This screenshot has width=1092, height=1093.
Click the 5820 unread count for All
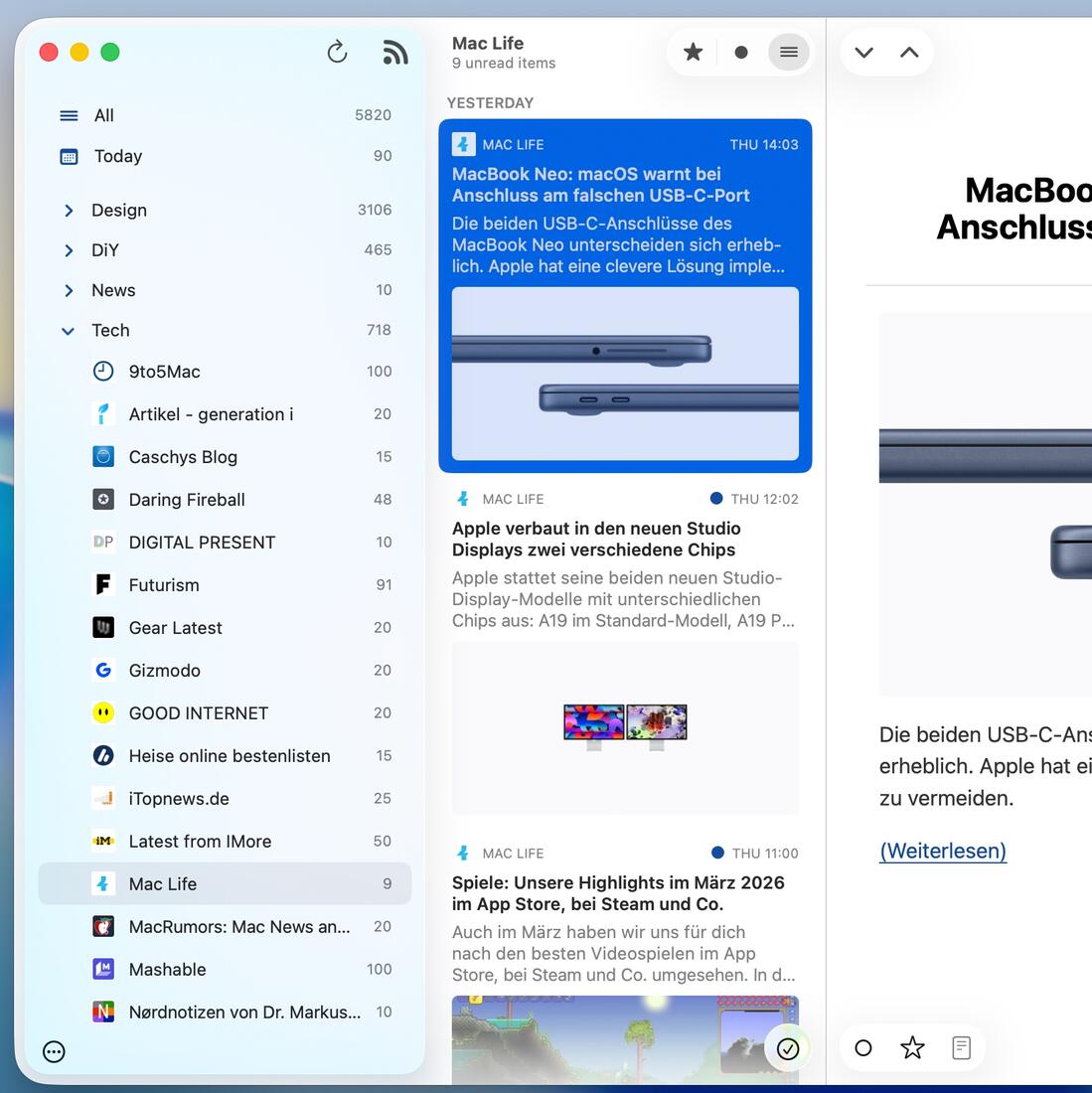[373, 115]
